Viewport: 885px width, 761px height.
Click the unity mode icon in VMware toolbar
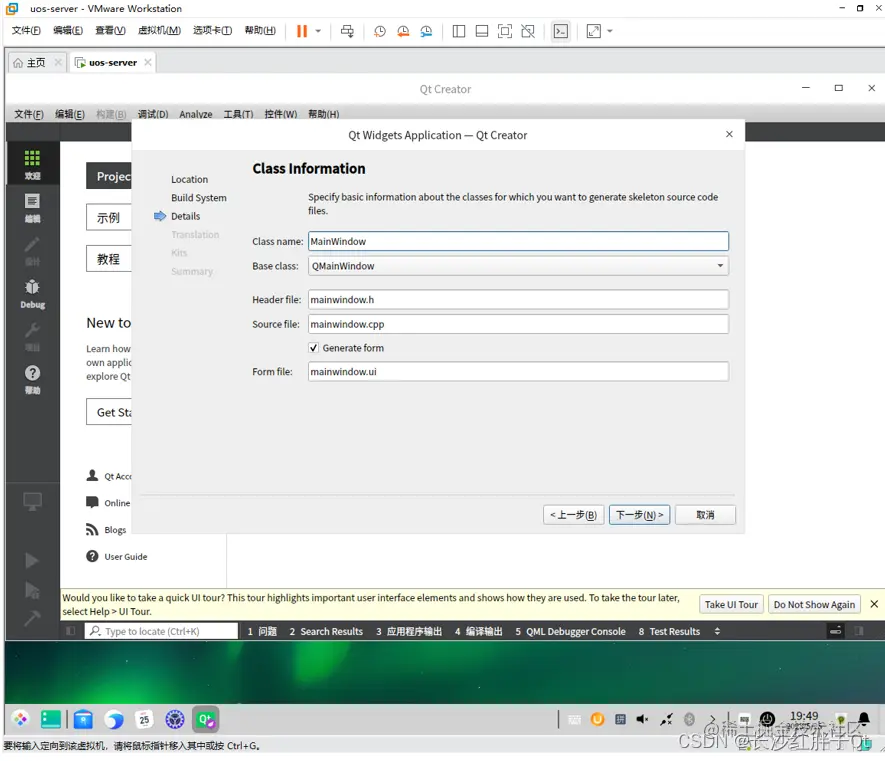tap(528, 31)
